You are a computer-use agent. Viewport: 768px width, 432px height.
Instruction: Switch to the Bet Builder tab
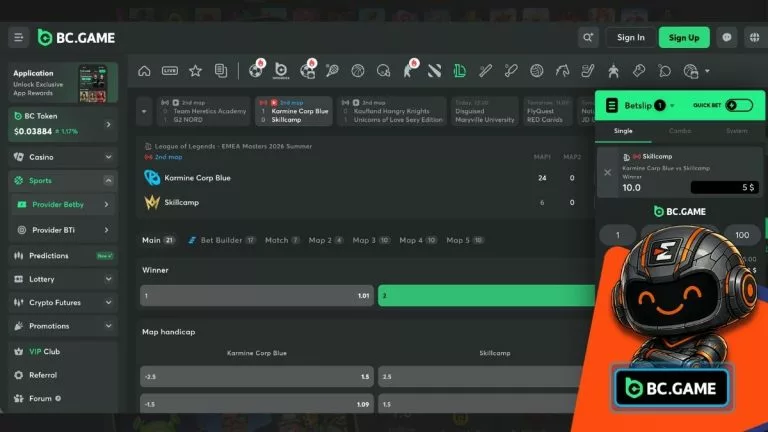tap(221, 240)
